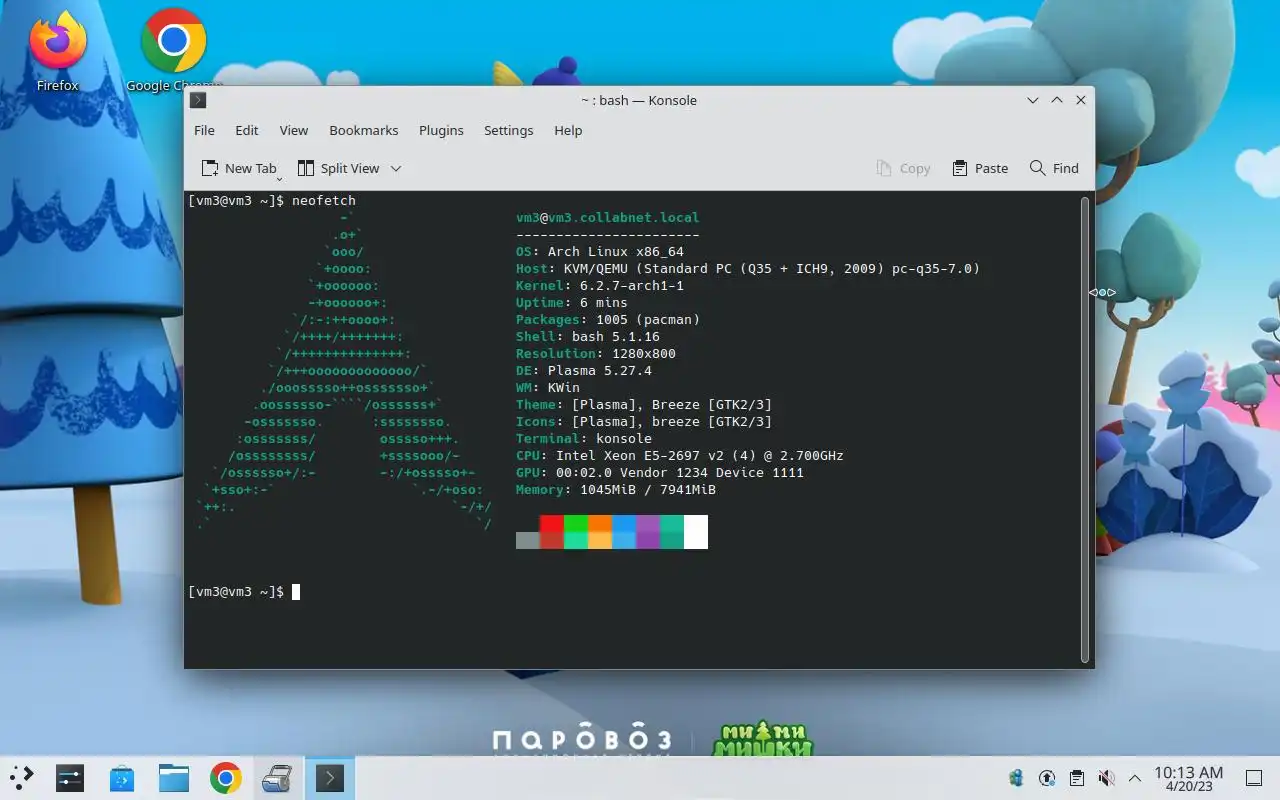Paste clipboard using the Paste button
The height and width of the screenshot is (800, 1280).
(980, 168)
